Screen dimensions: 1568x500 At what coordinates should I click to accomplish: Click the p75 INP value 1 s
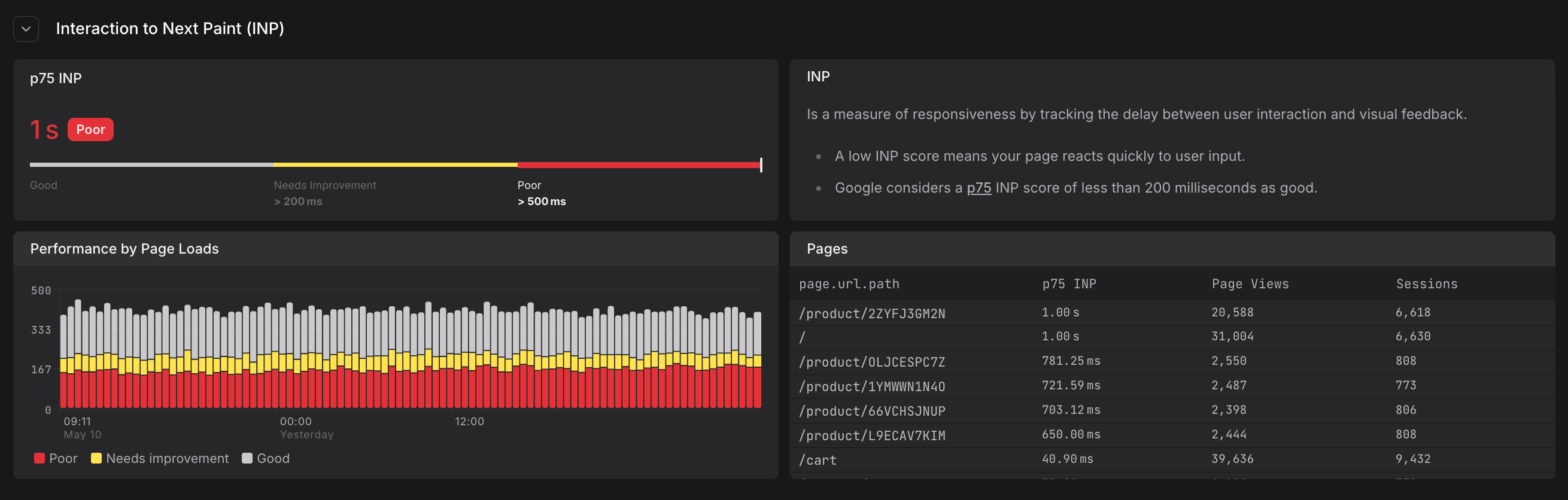point(44,130)
